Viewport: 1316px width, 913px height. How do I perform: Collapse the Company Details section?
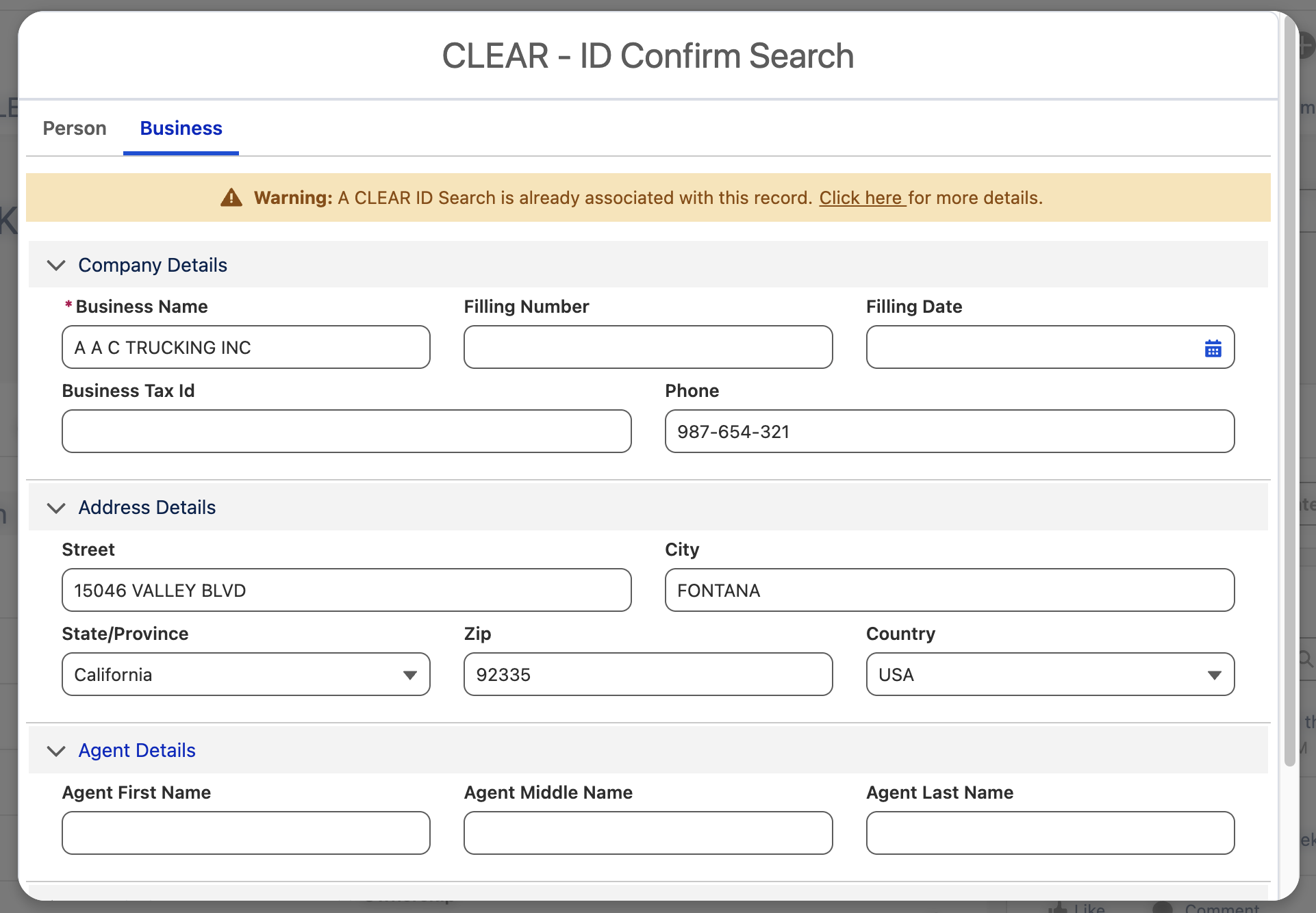point(56,265)
